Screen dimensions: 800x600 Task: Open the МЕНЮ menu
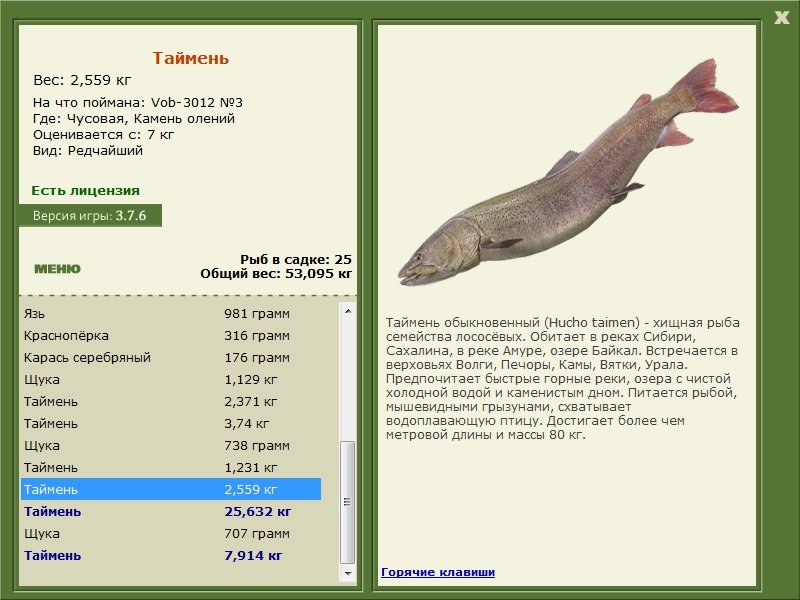coord(57,269)
